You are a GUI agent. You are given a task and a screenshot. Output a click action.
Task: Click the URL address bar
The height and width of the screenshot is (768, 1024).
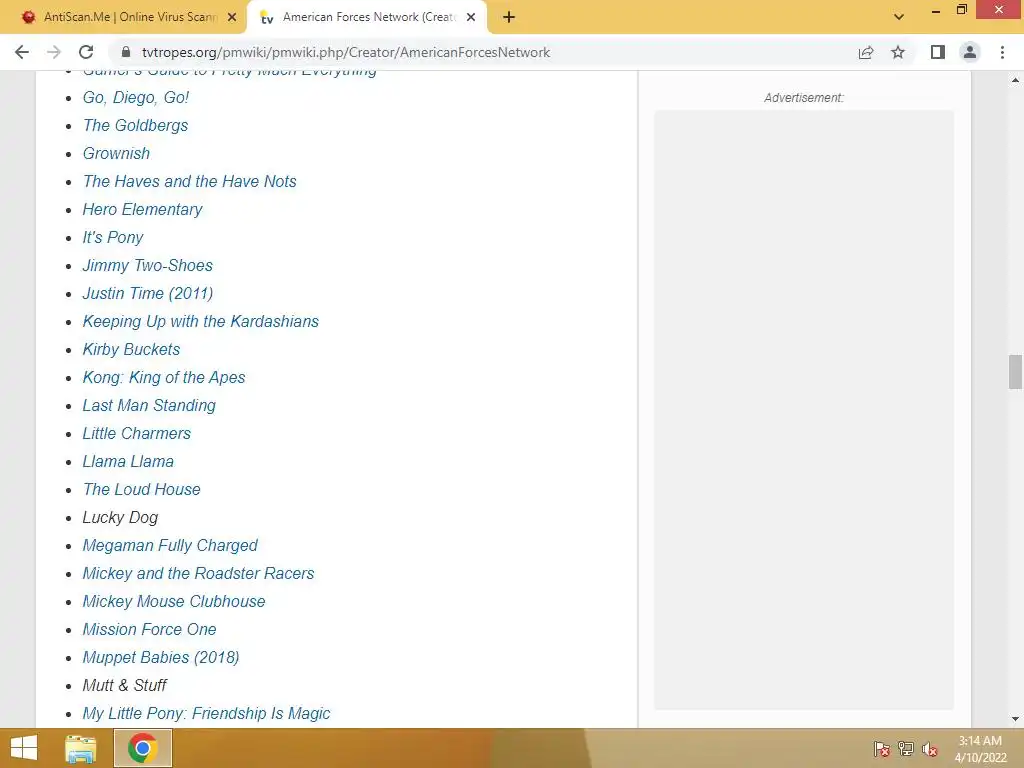click(483, 52)
